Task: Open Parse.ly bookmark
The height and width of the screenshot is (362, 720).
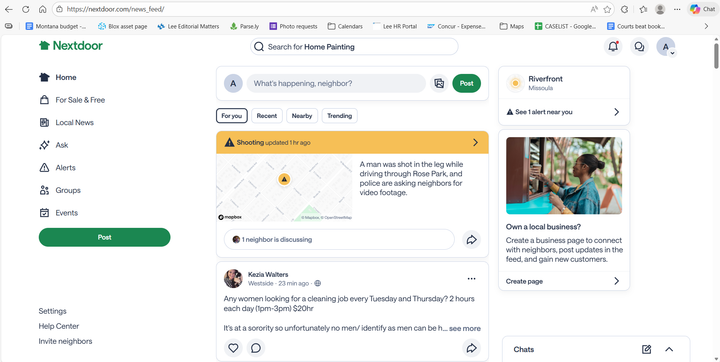Action: (x=245, y=26)
